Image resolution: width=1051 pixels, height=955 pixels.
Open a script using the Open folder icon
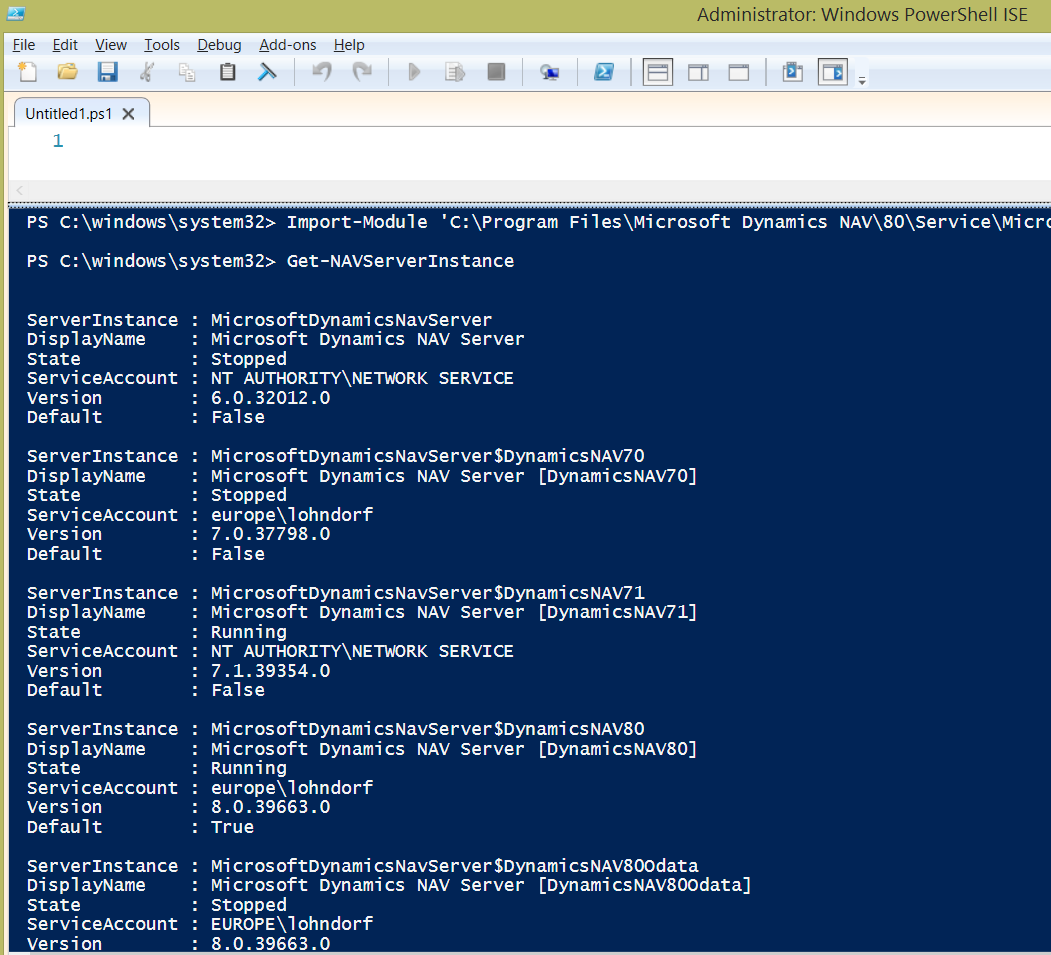tap(67, 71)
